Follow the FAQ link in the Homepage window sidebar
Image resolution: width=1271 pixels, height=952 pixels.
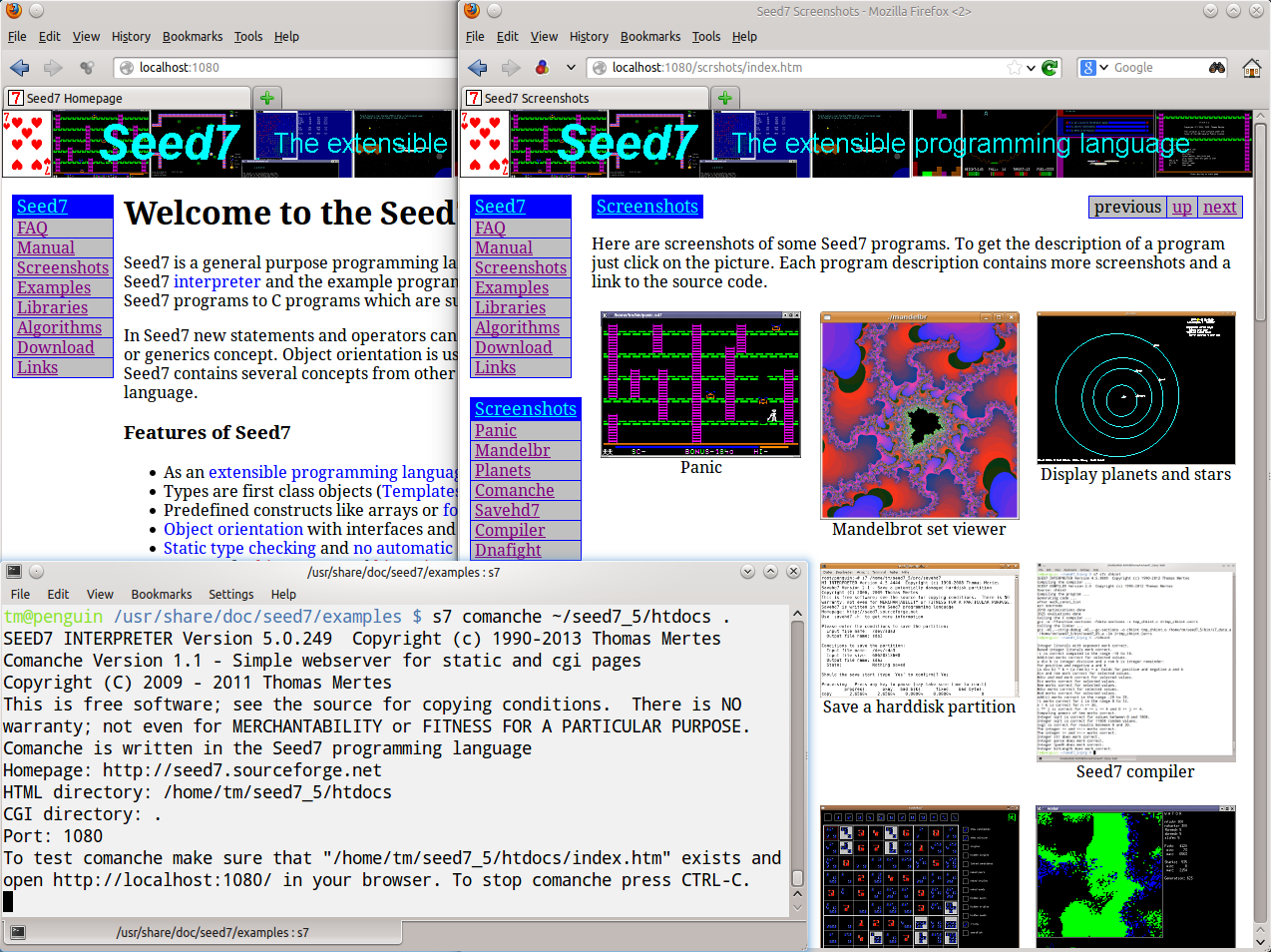[x=32, y=228]
